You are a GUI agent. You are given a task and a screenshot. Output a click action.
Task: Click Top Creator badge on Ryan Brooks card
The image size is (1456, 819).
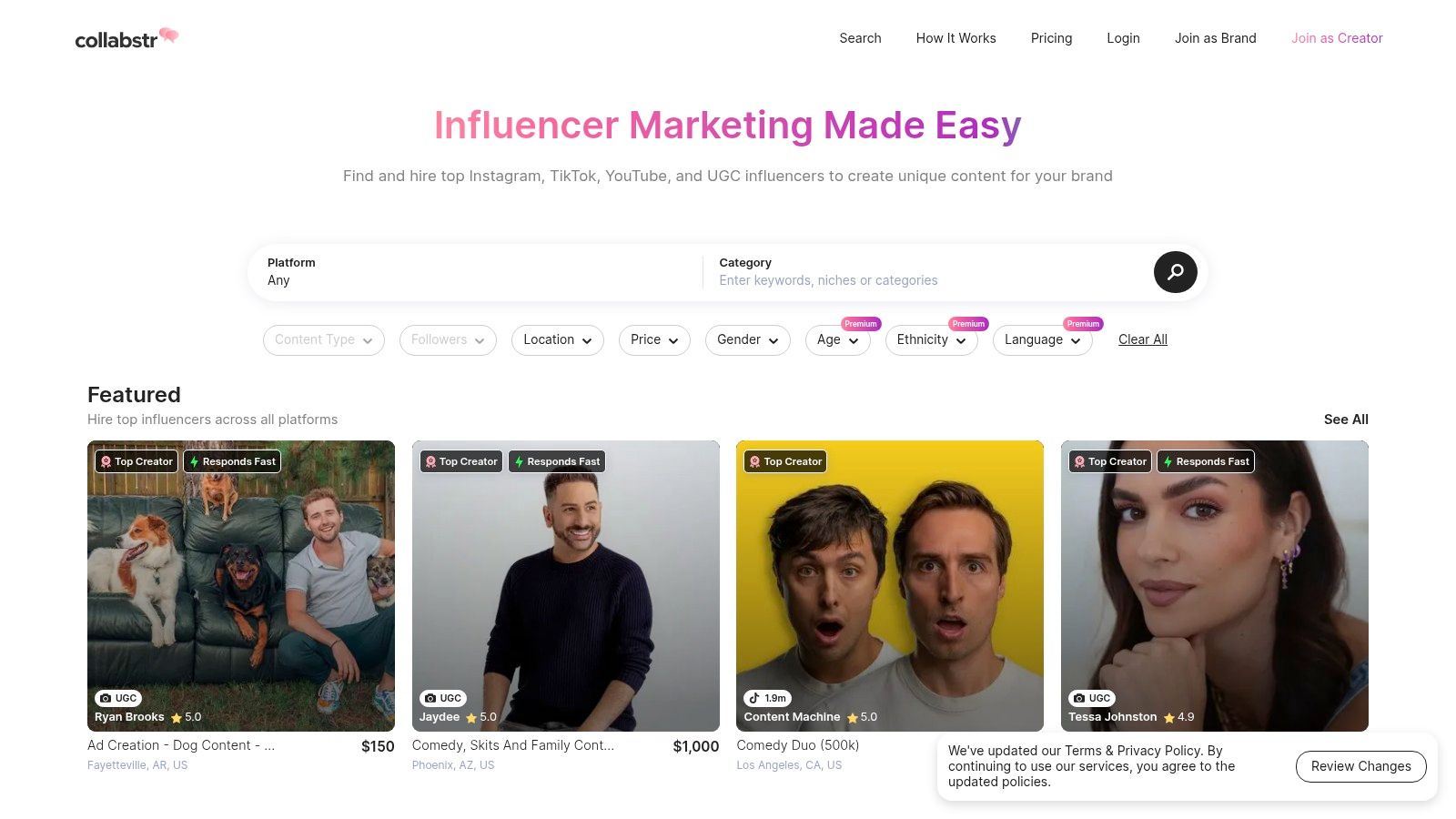[x=136, y=461]
